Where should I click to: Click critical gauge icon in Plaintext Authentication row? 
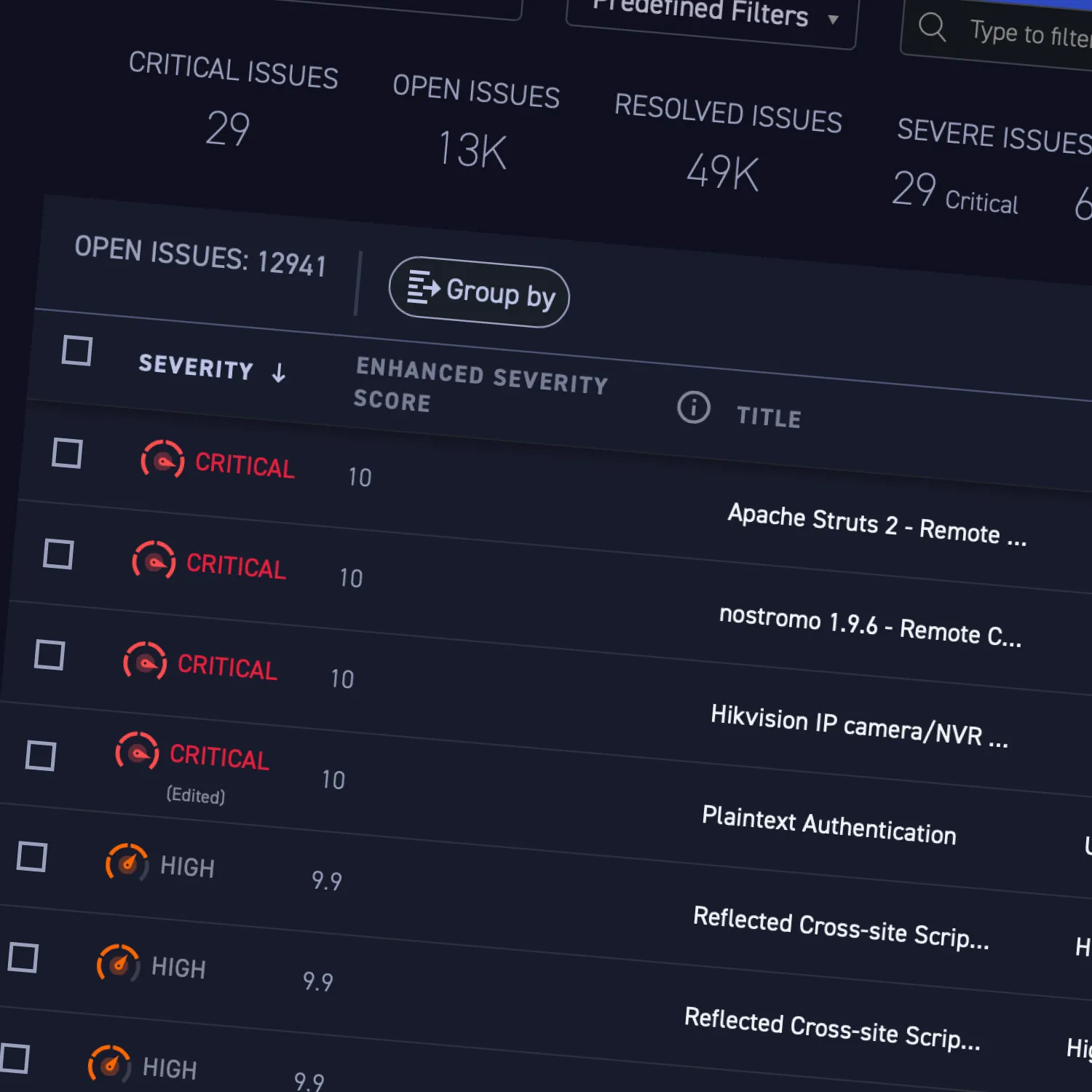click(x=137, y=752)
